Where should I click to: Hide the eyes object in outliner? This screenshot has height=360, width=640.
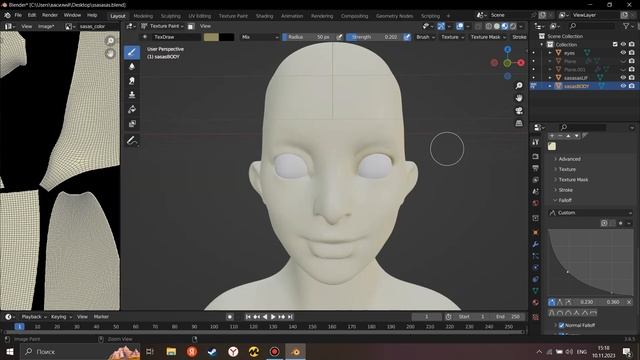click(623, 53)
